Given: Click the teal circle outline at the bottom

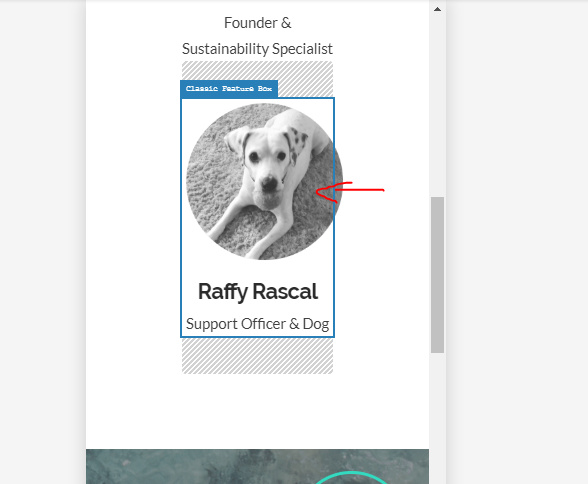Looking at the screenshot, I should (x=351, y=477).
